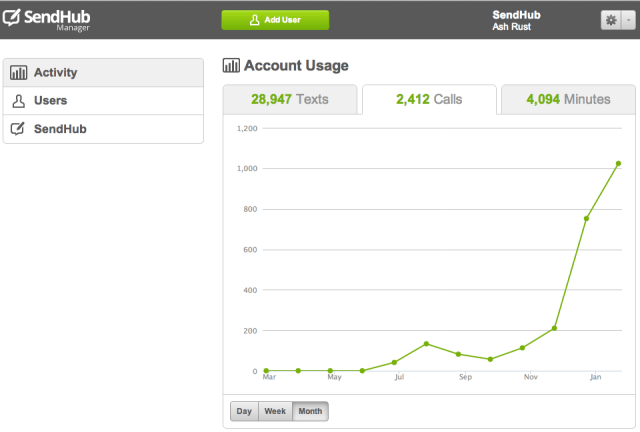This screenshot has height=432, width=640.
Task: Switch to the 4,094 Minutes tab
Action: click(x=568, y=99)
